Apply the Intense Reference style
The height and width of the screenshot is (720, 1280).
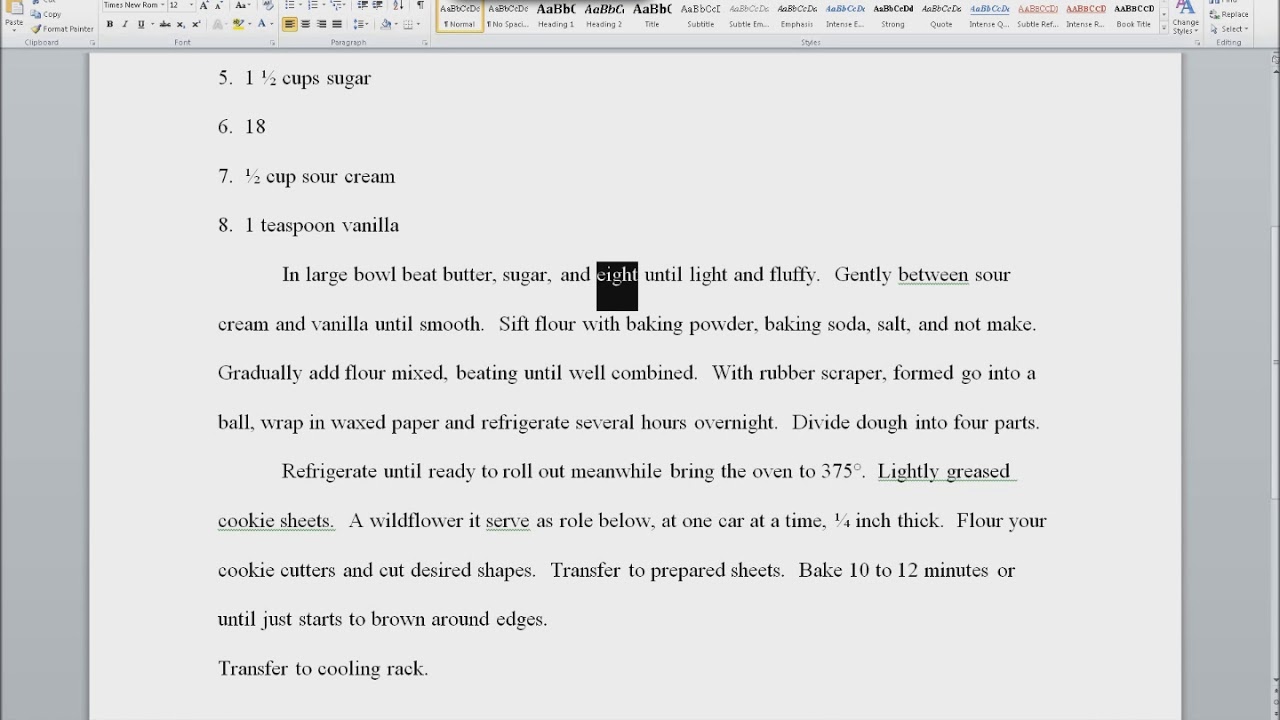point(1085,15)
